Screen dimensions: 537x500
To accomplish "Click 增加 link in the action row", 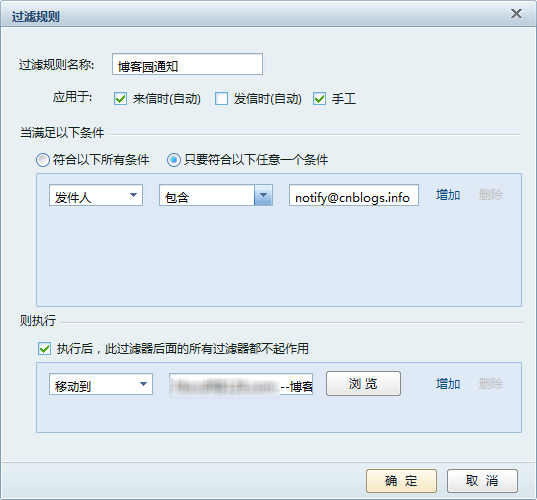I will point(448,384).
